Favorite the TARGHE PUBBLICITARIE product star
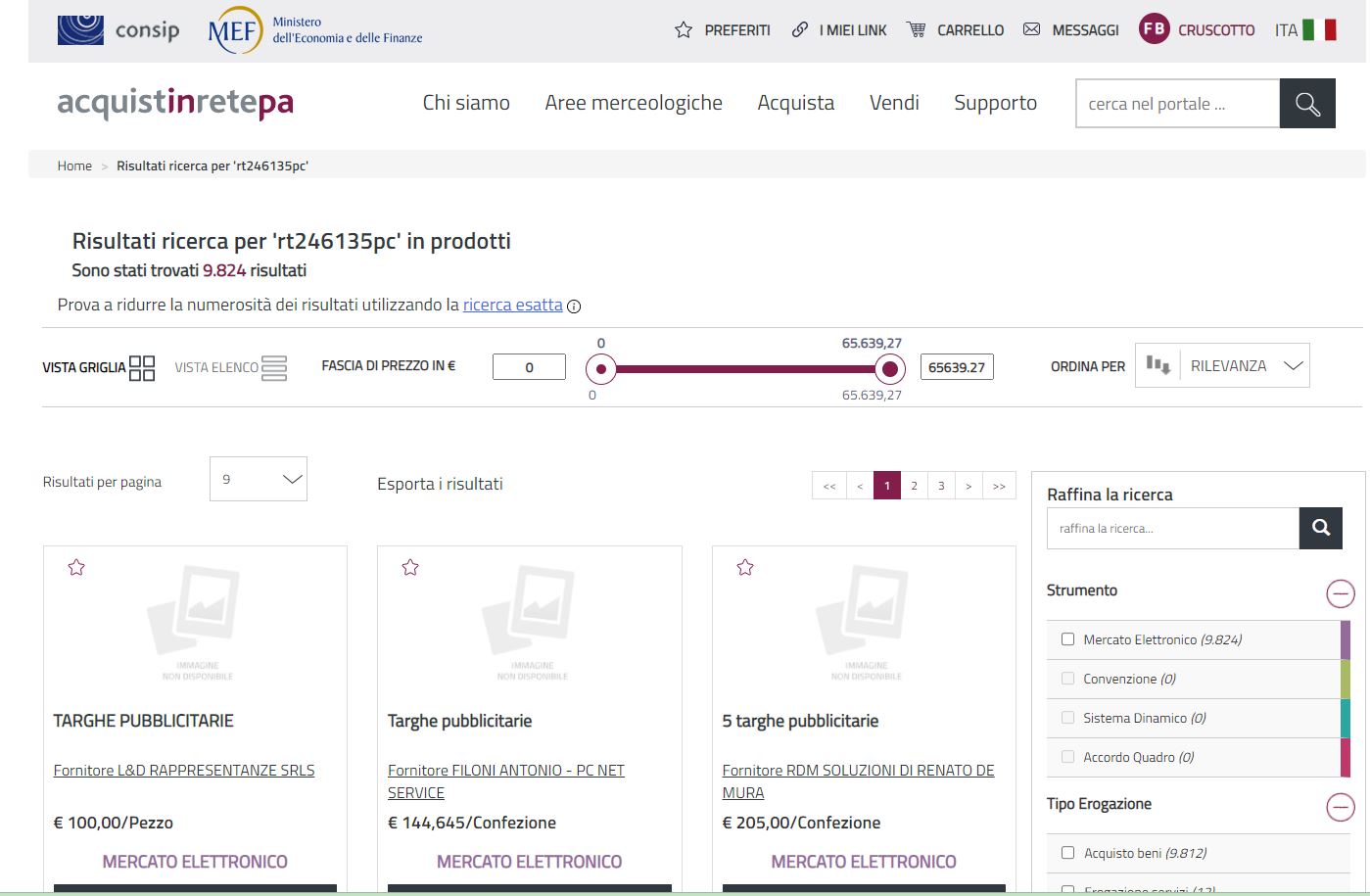This screenshot has height=896, width=1370. click(76, 568)
